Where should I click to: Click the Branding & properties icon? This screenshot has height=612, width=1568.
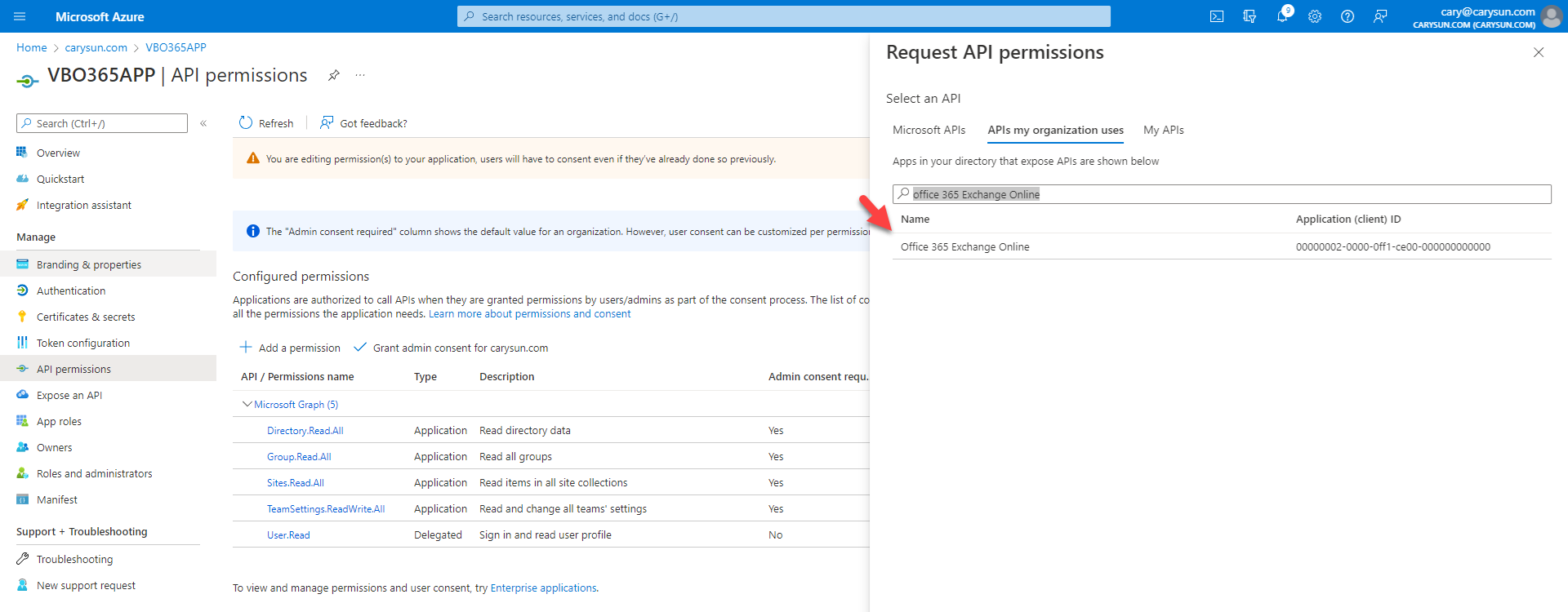22,264
